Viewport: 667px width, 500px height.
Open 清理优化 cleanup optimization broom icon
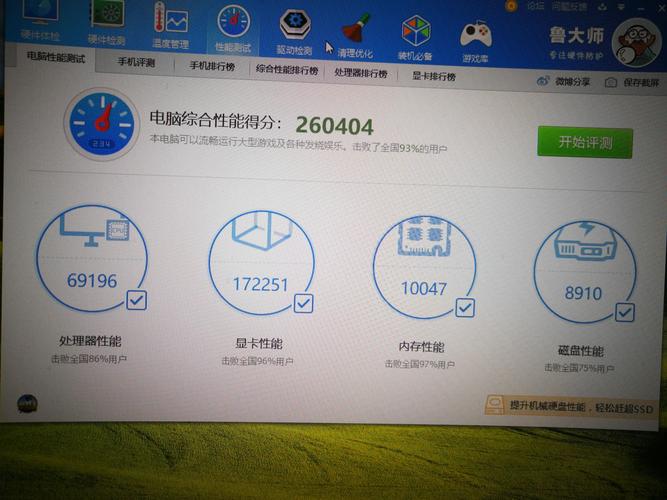click(356, 35)
